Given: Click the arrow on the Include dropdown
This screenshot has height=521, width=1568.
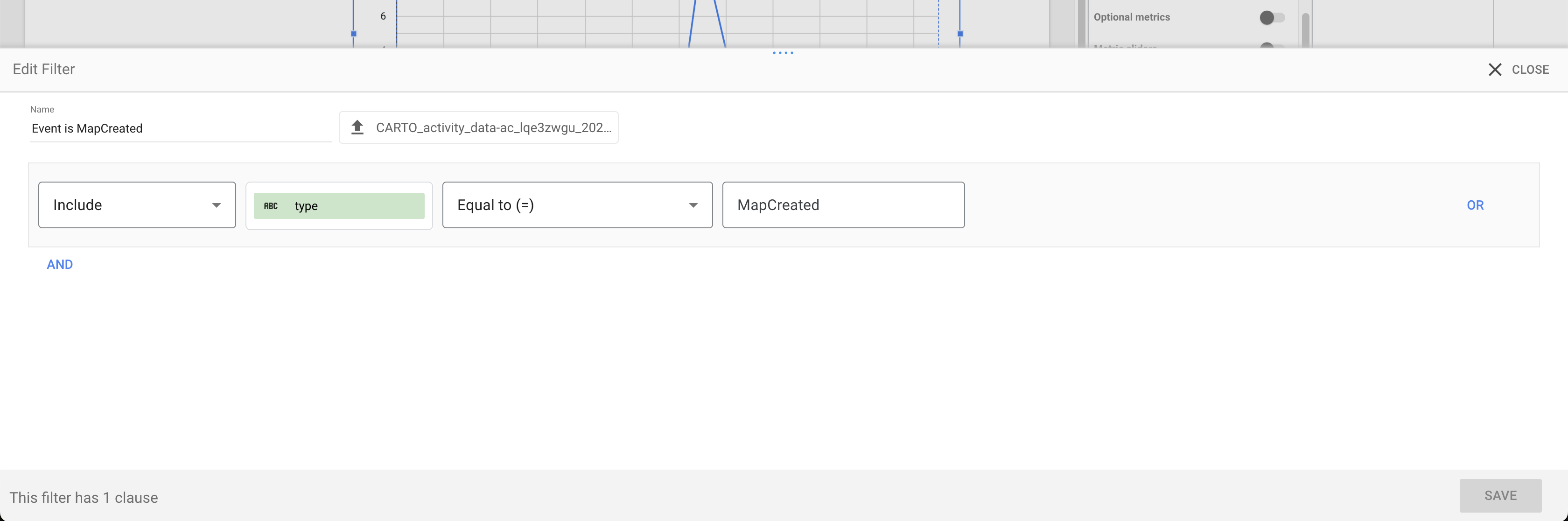Looking at the screenshot, I should (x=216, y=205).
